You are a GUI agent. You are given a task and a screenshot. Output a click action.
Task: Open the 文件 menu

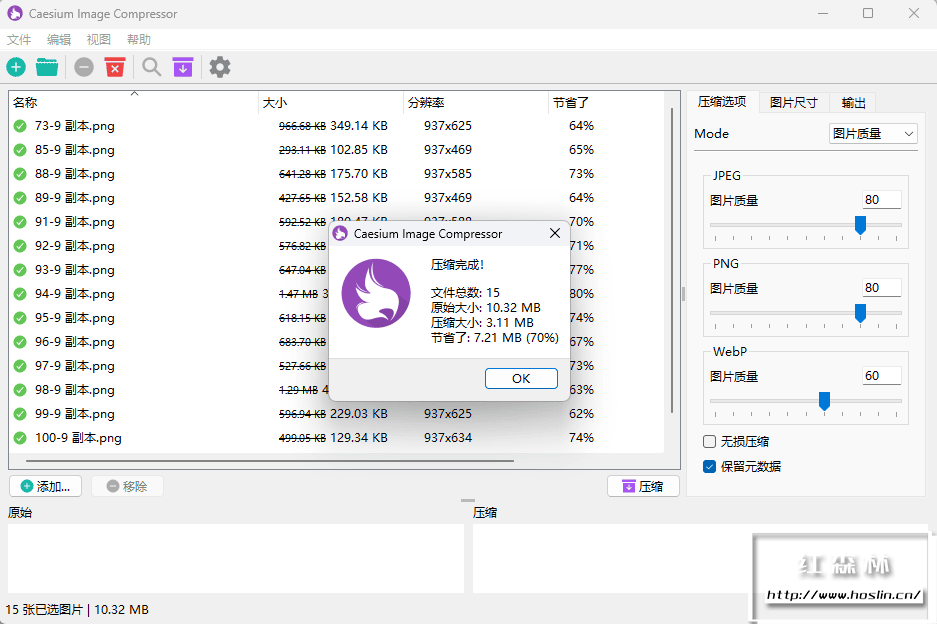click(19, 39)
